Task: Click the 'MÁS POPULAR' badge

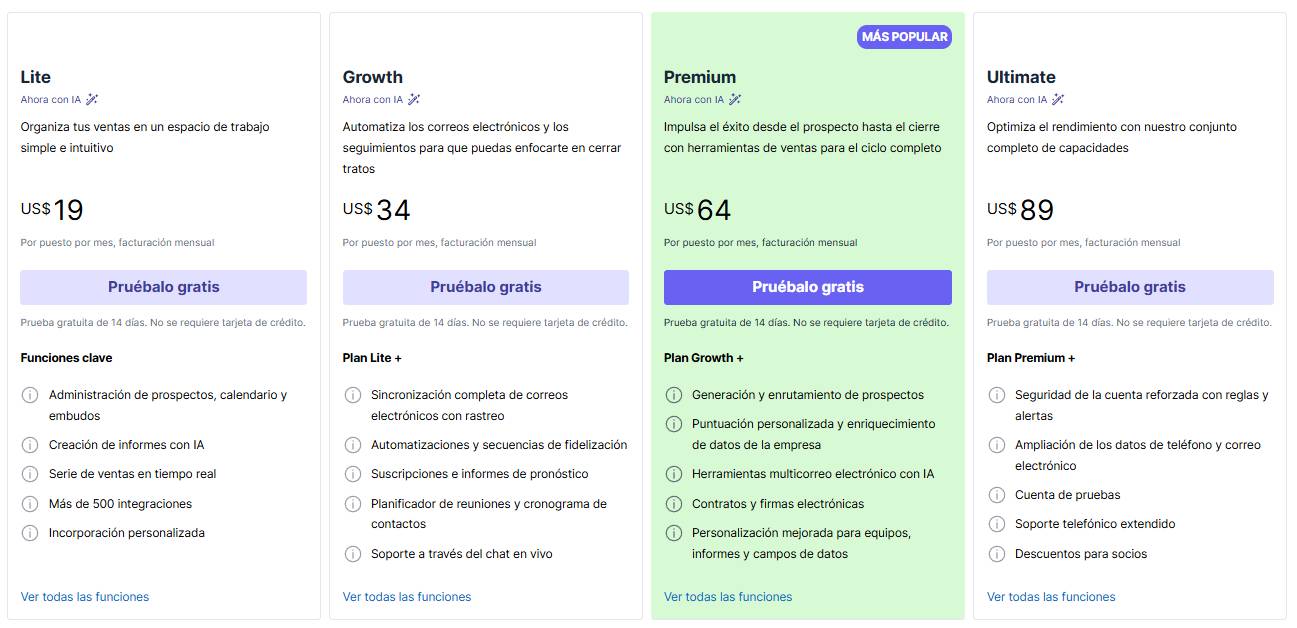Action: coord(904,36)
